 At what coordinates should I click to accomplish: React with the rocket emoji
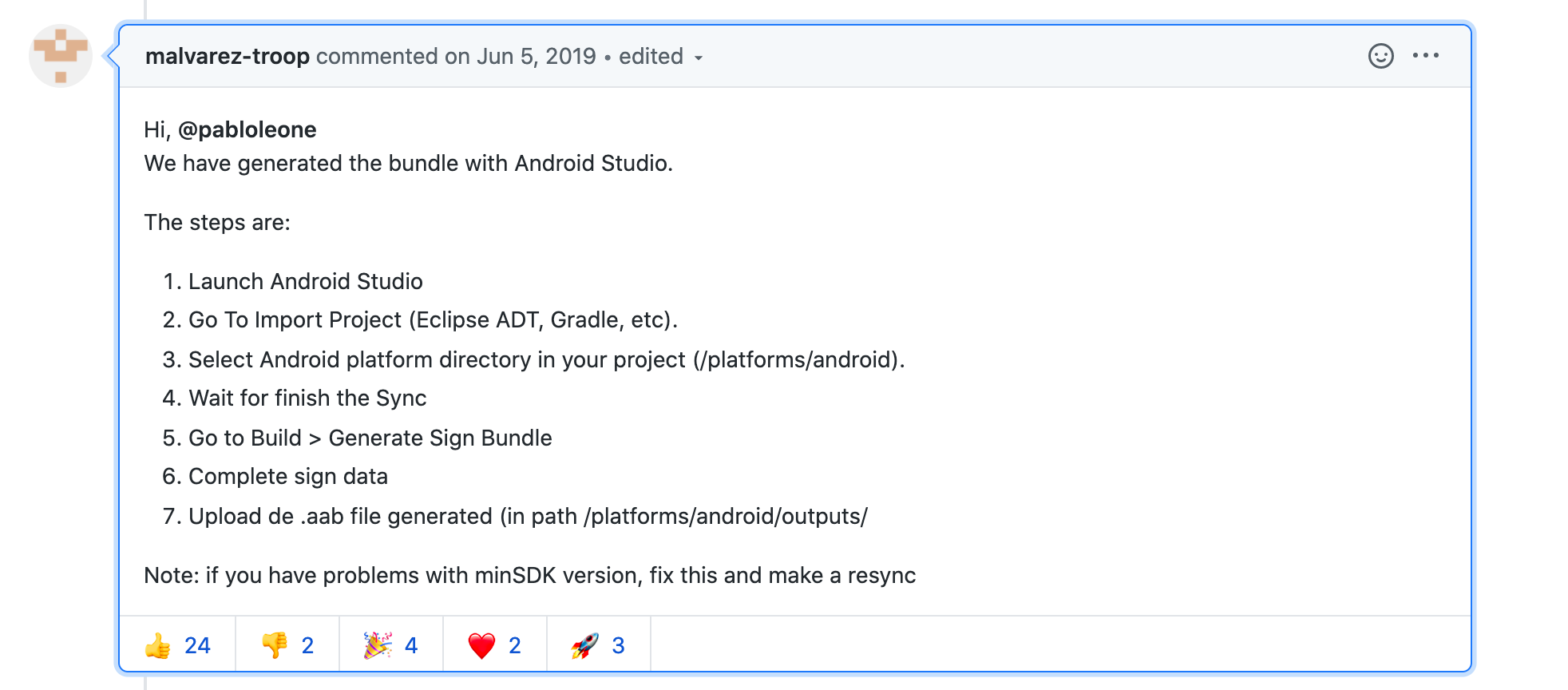(x=599, y=645)
